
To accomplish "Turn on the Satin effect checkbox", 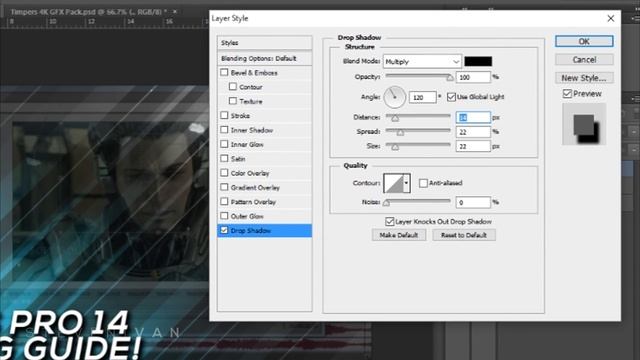I will point(224,158).
